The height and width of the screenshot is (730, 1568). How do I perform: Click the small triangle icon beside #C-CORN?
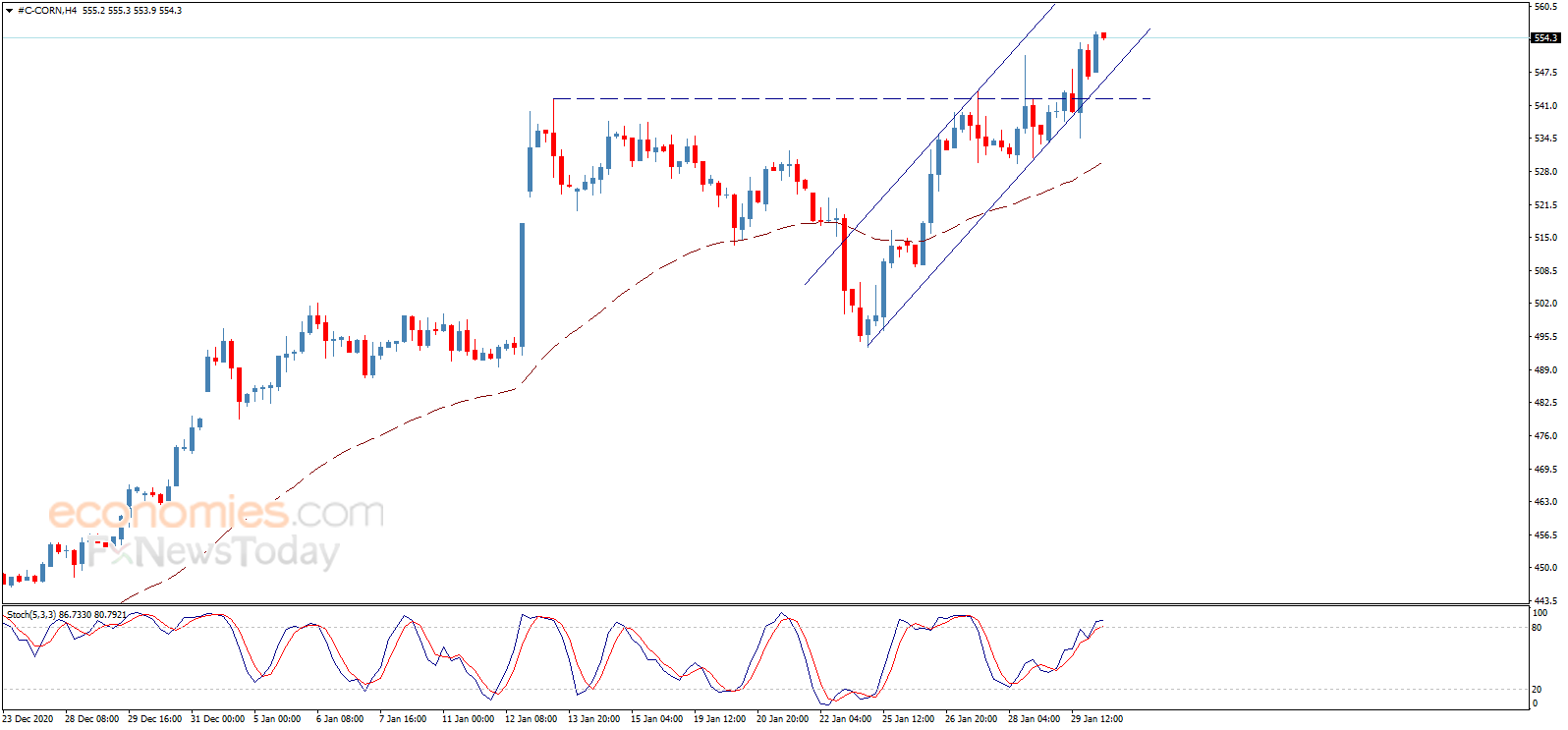pos(10,11)
